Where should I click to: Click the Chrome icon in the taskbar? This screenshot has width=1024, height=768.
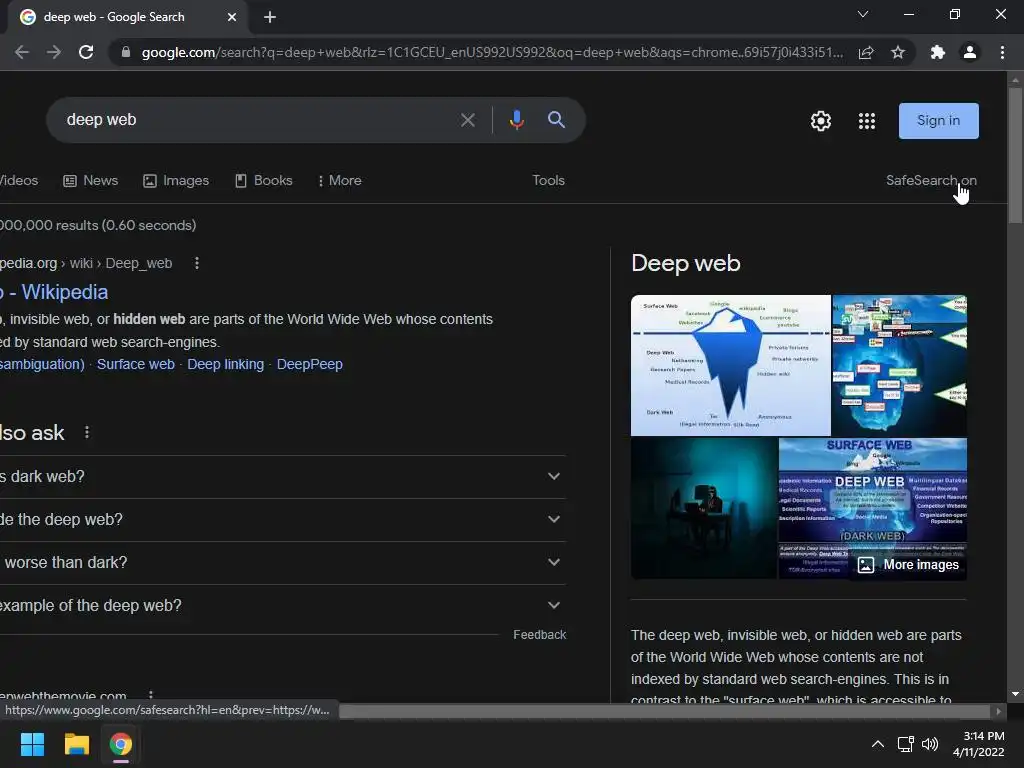121,744
